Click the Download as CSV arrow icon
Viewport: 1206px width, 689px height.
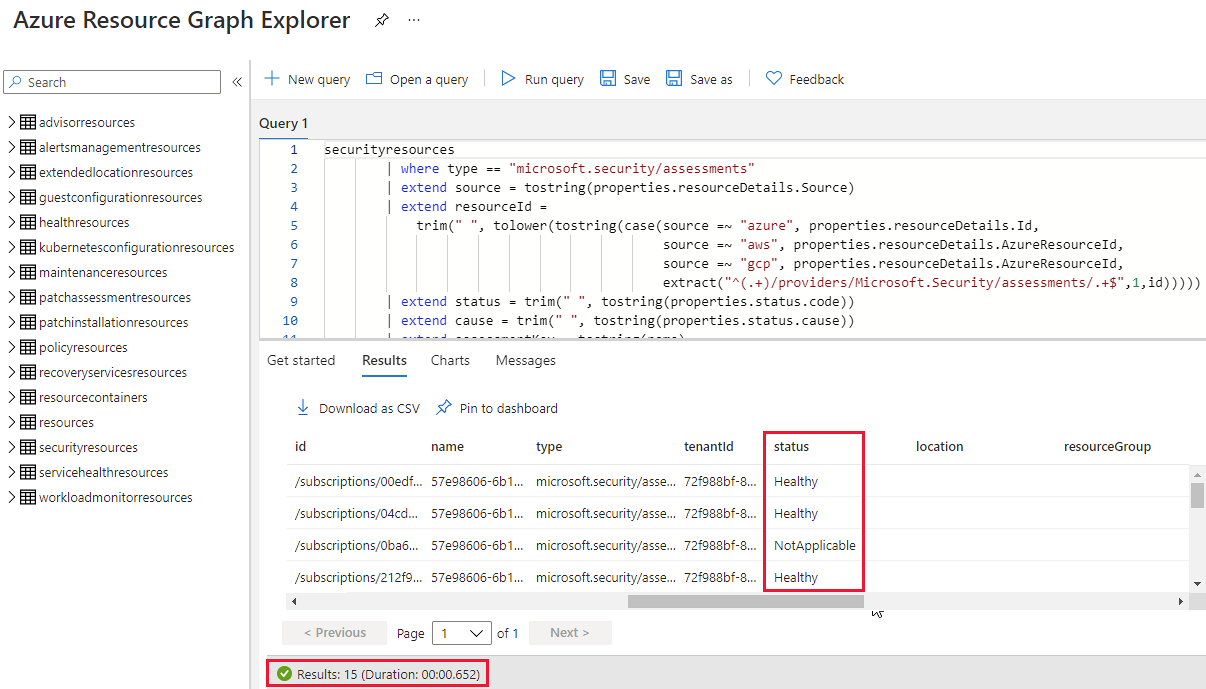pyautogui.click(x=303, y=408)
